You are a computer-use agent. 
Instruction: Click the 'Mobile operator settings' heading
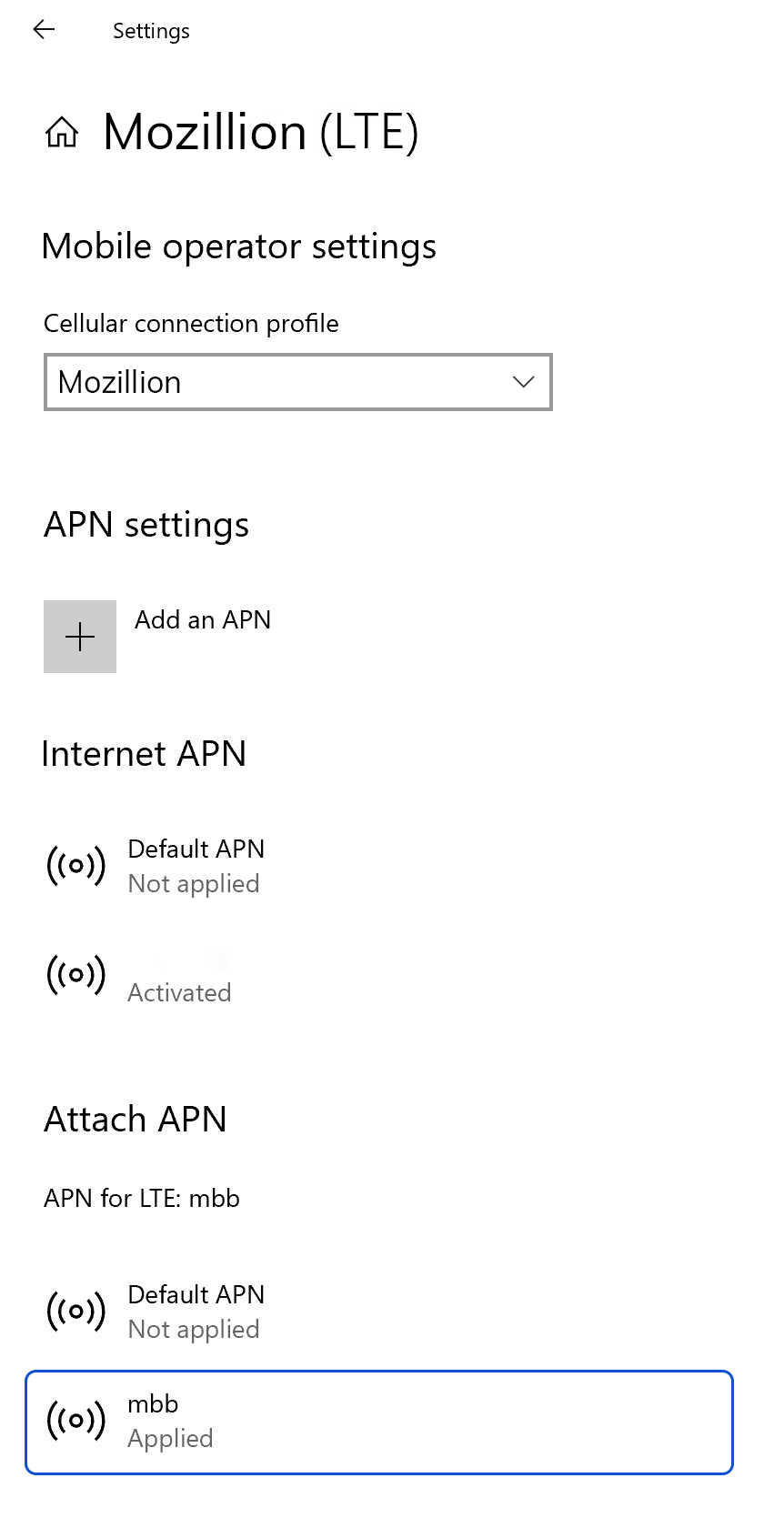pos(239,246)
